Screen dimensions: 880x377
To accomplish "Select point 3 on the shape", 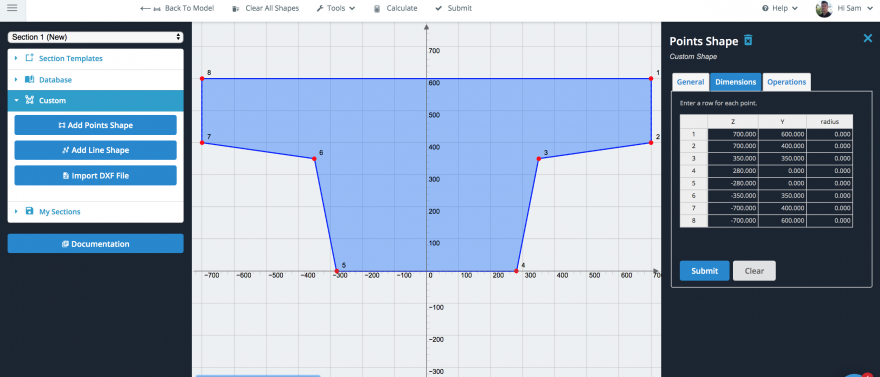I will click(x=539, y=159).
